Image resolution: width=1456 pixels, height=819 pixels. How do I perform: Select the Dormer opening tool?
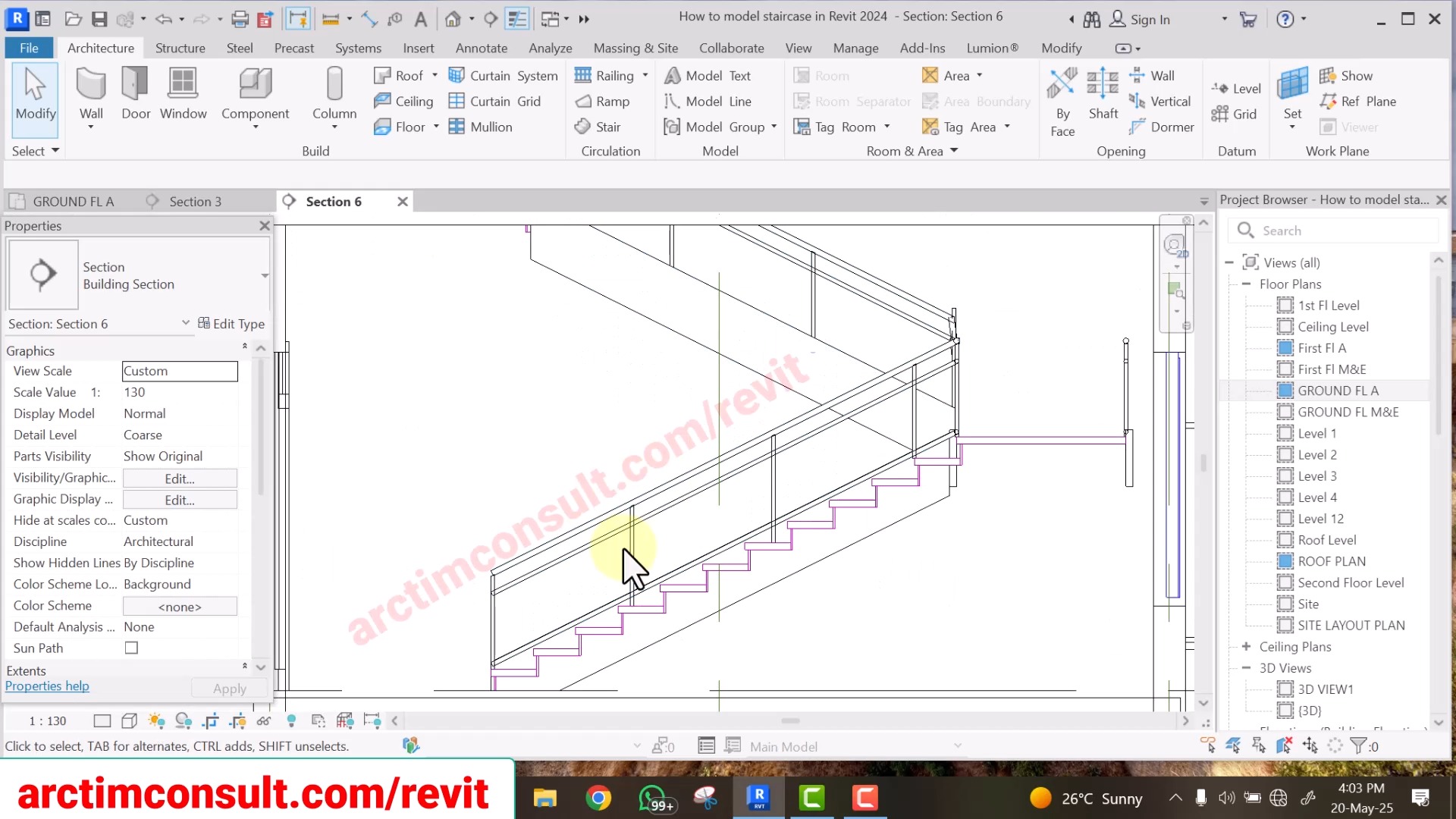tap(1161, 127)
